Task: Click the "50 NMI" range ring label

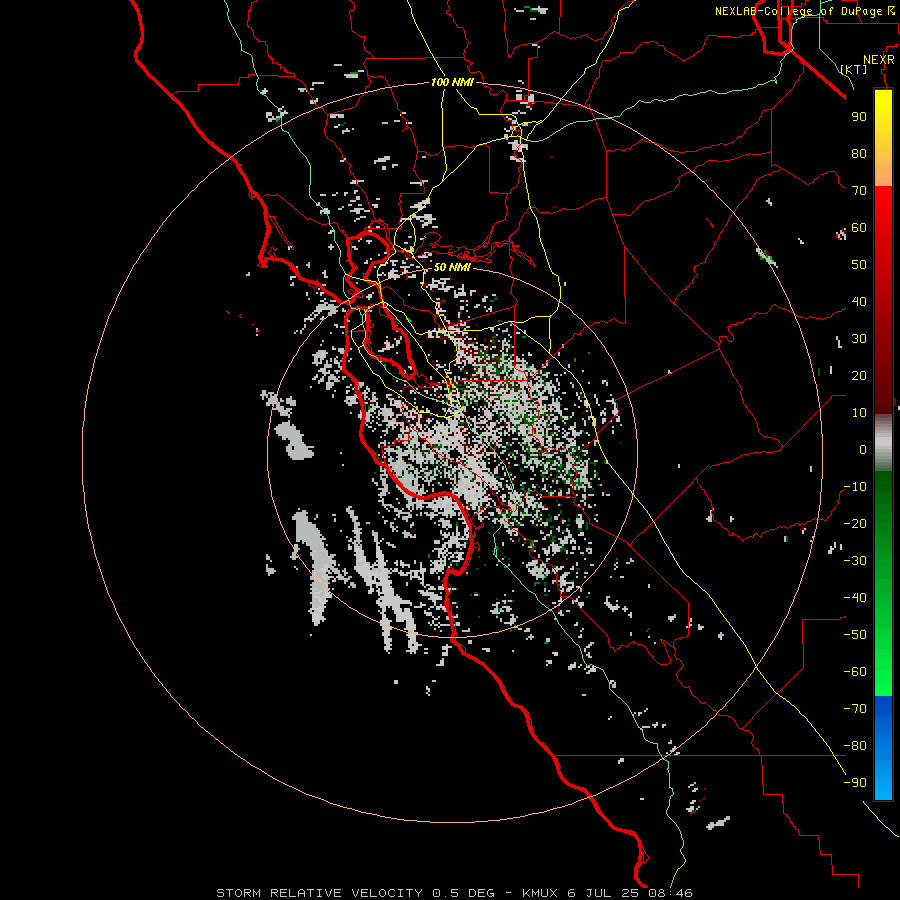Action: [x=452, y=267]
